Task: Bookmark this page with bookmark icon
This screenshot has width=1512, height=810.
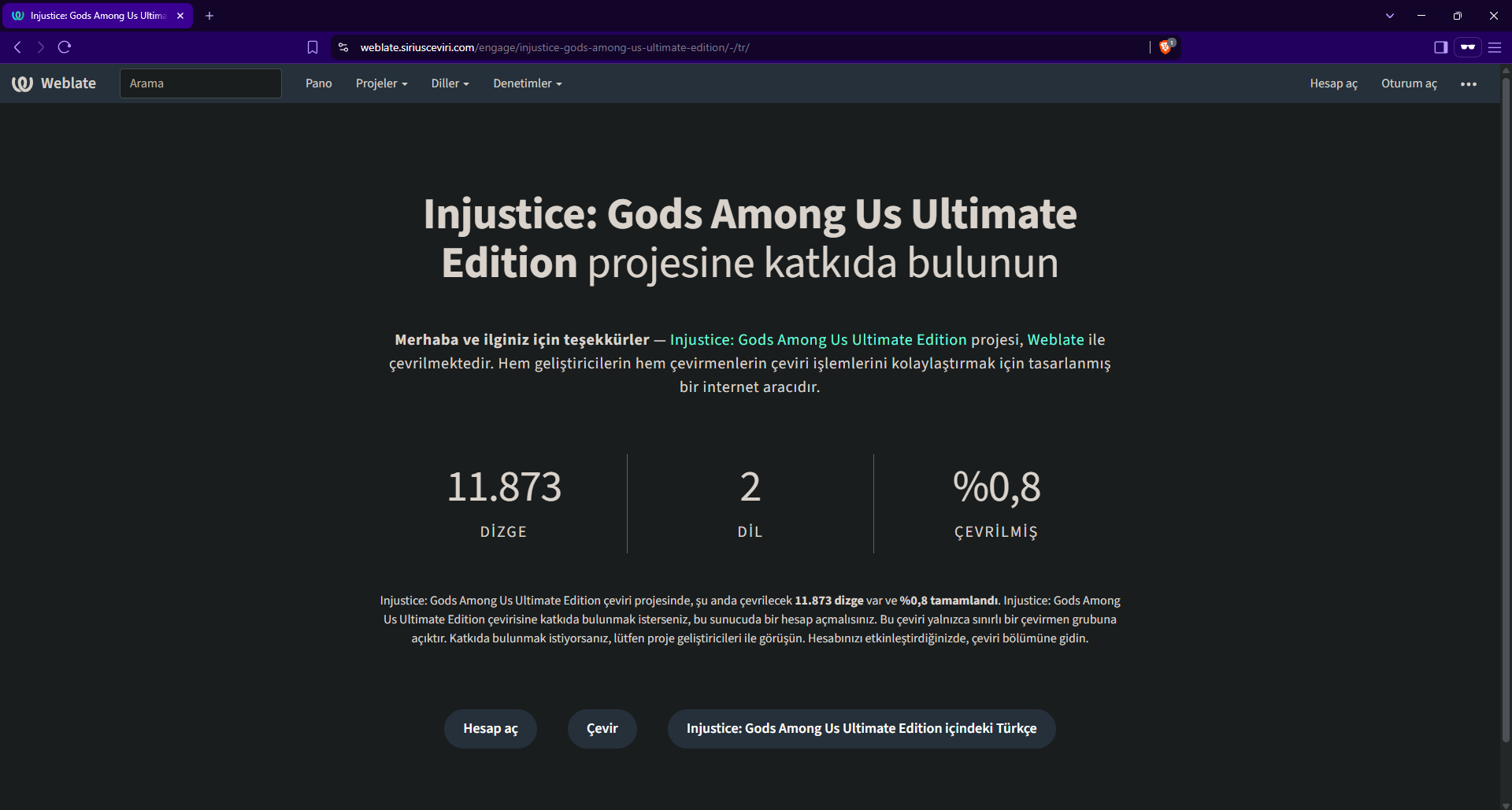Action: pyautogui.click(x=313, y=47)
